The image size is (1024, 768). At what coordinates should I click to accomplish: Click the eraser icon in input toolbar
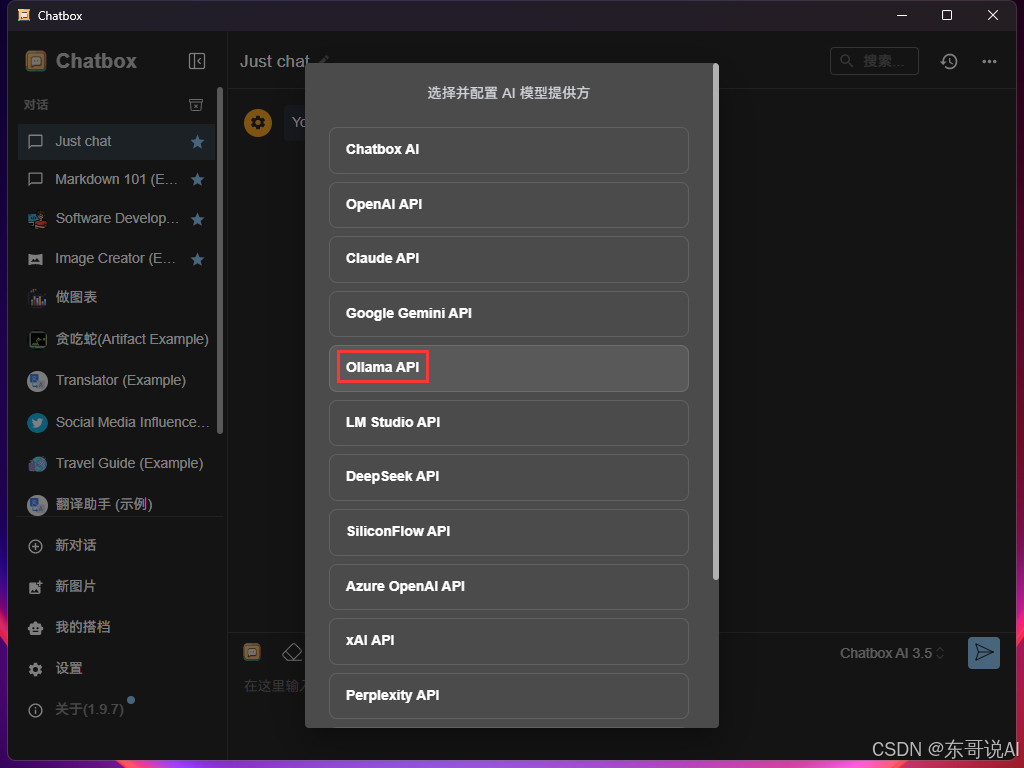[x=292, y=652]
